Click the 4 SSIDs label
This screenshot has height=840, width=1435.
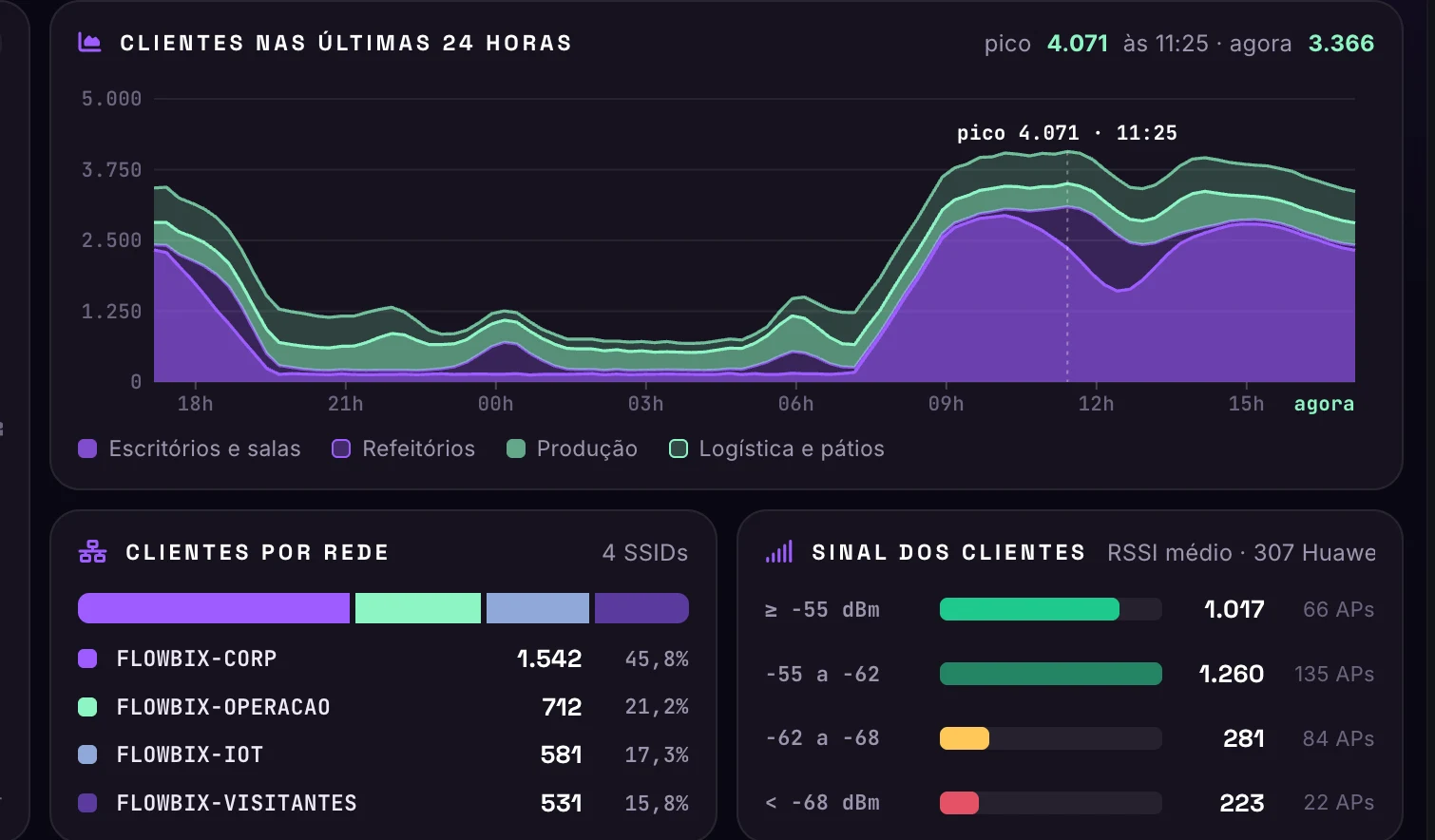tap(645, 552)
